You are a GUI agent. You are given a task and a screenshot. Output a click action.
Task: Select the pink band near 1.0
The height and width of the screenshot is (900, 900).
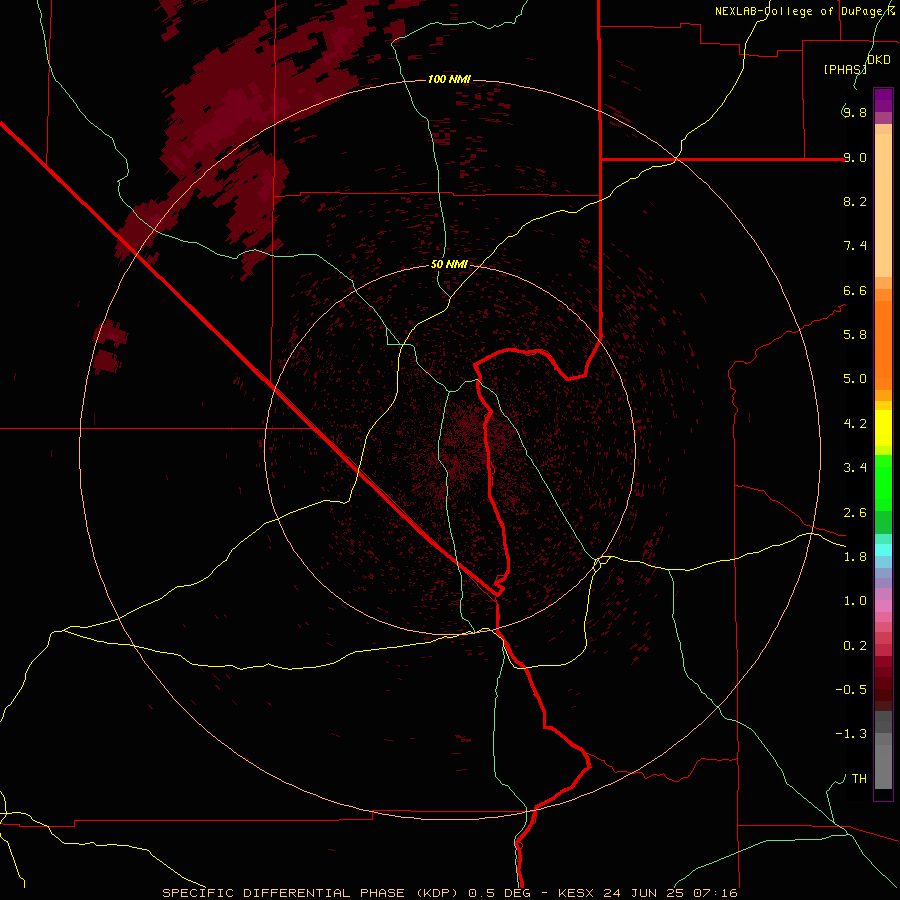pyautogui.click(x=883, y=606)
